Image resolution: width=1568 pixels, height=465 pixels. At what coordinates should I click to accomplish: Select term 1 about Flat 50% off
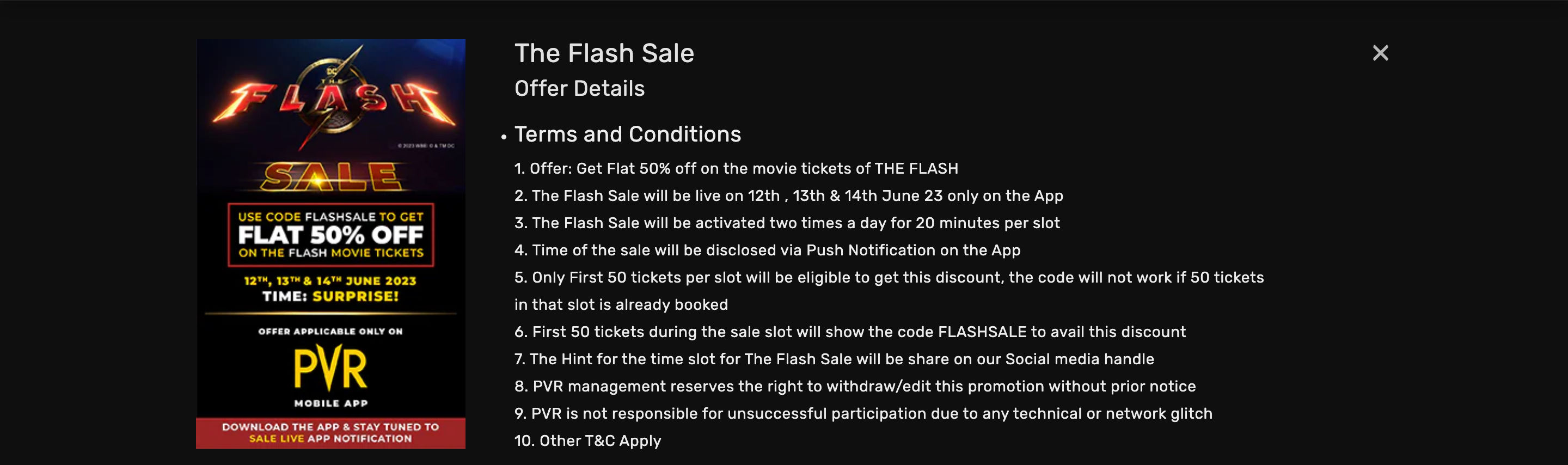click(x=736, y=169)
